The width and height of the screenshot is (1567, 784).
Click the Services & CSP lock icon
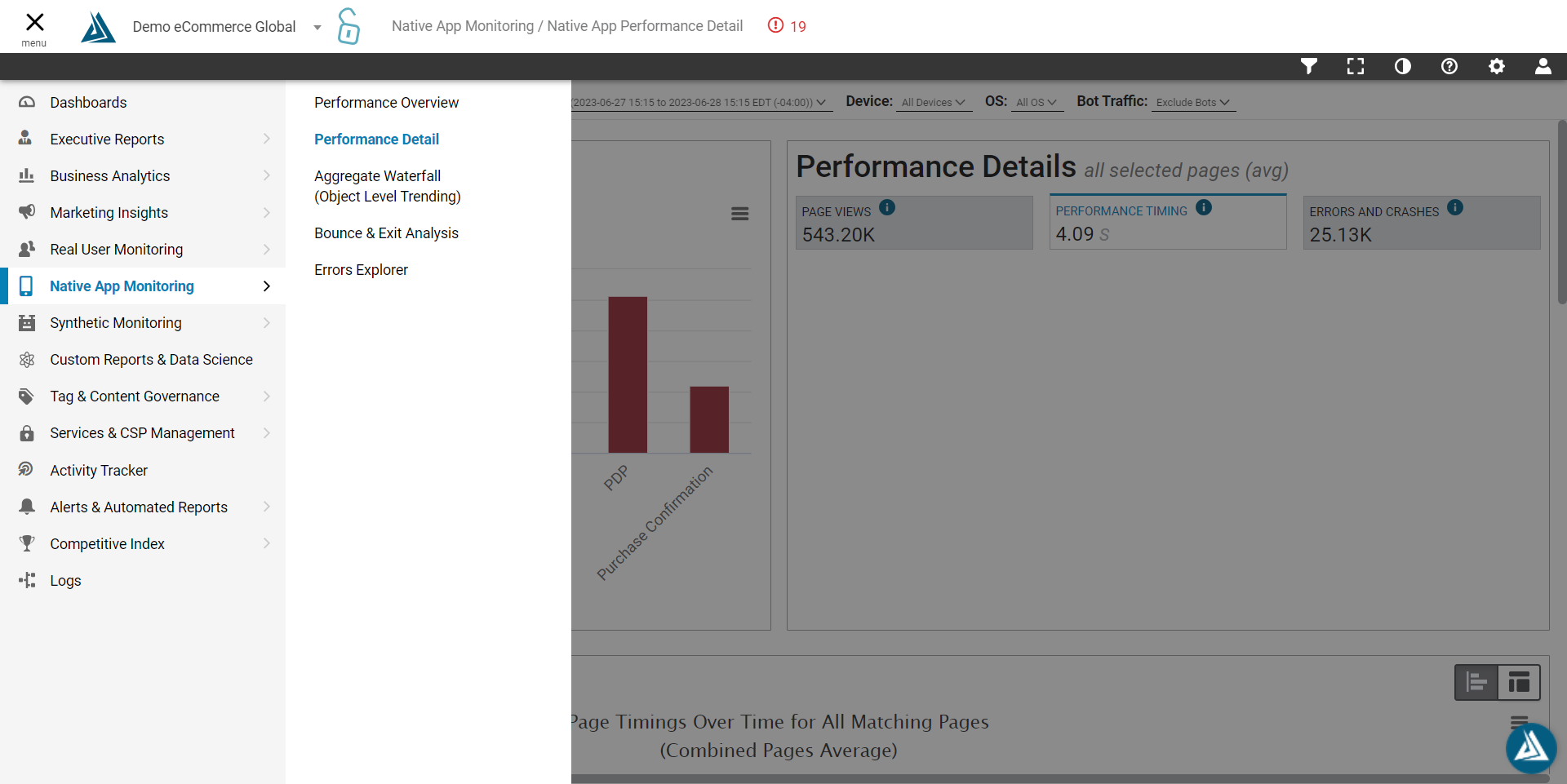coord(27,433)
